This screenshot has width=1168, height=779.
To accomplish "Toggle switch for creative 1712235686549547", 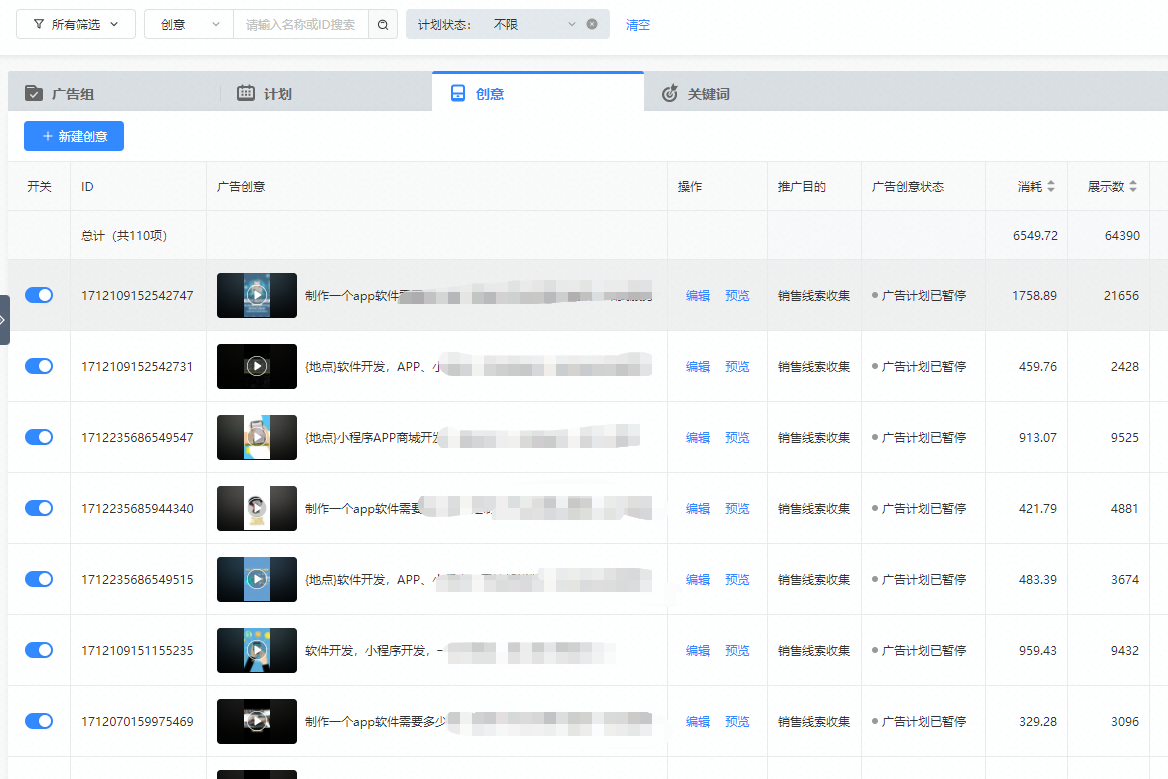I will point(39,437).
